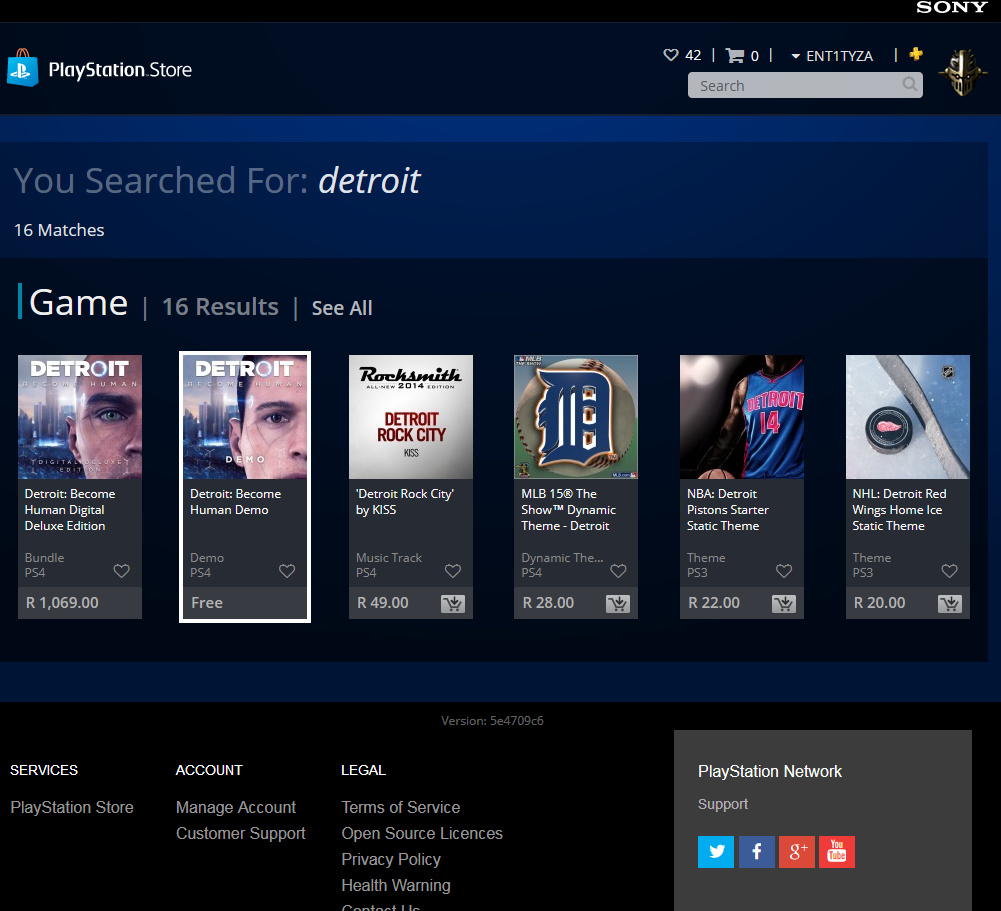Wishlist Detroit: Become Human Digital Deluxe Edition
The width and height of the screenshot is (1001, 911).
(x=121, y=571)
